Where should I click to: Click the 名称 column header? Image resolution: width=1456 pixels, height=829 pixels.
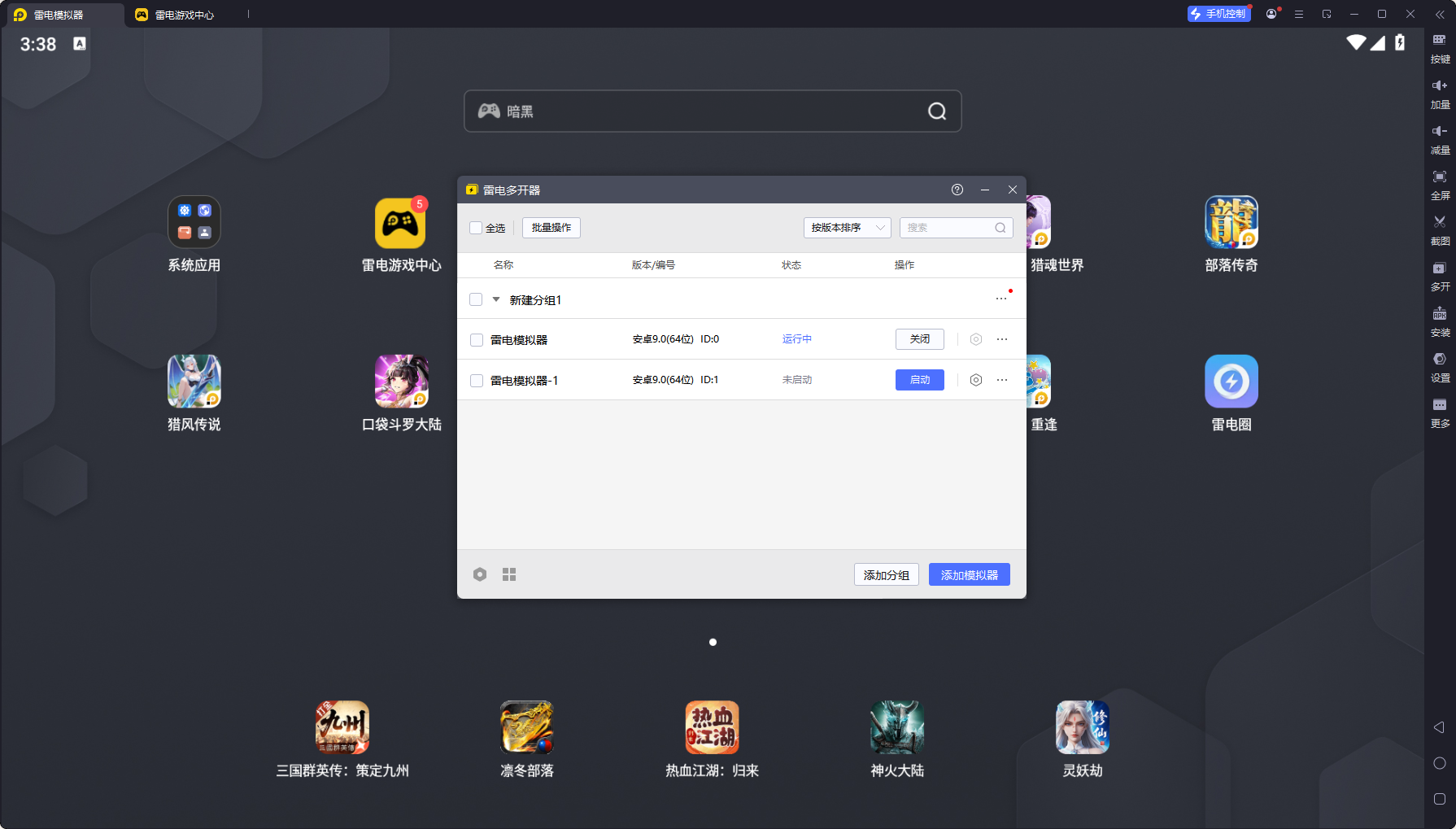[x=503, y=265]
